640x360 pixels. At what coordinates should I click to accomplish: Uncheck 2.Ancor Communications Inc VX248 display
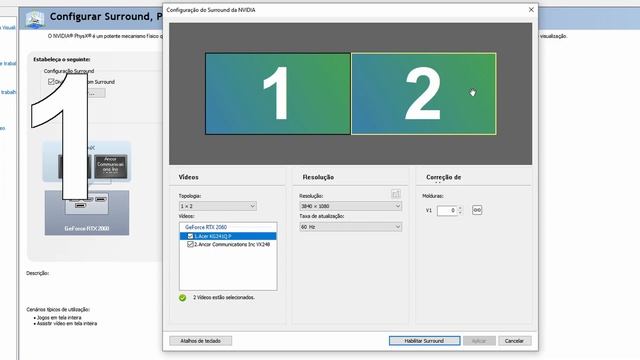(x=190, y=244)
